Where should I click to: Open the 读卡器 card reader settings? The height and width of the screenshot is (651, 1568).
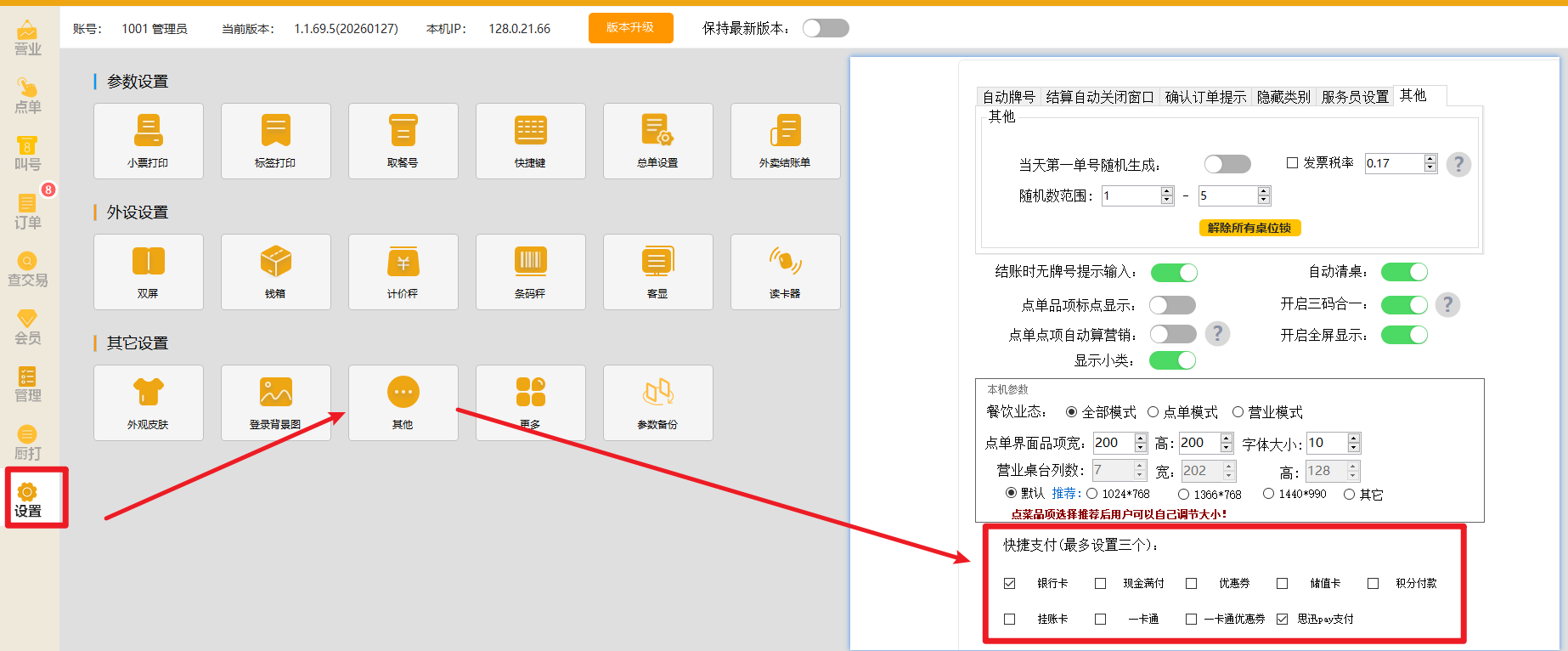coord(785,271)
